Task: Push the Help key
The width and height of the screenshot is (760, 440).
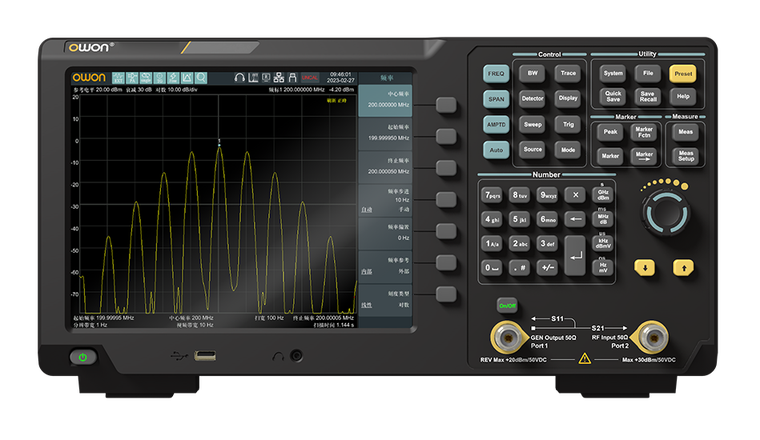Action: pyautogui.click(x=683, y=96)
